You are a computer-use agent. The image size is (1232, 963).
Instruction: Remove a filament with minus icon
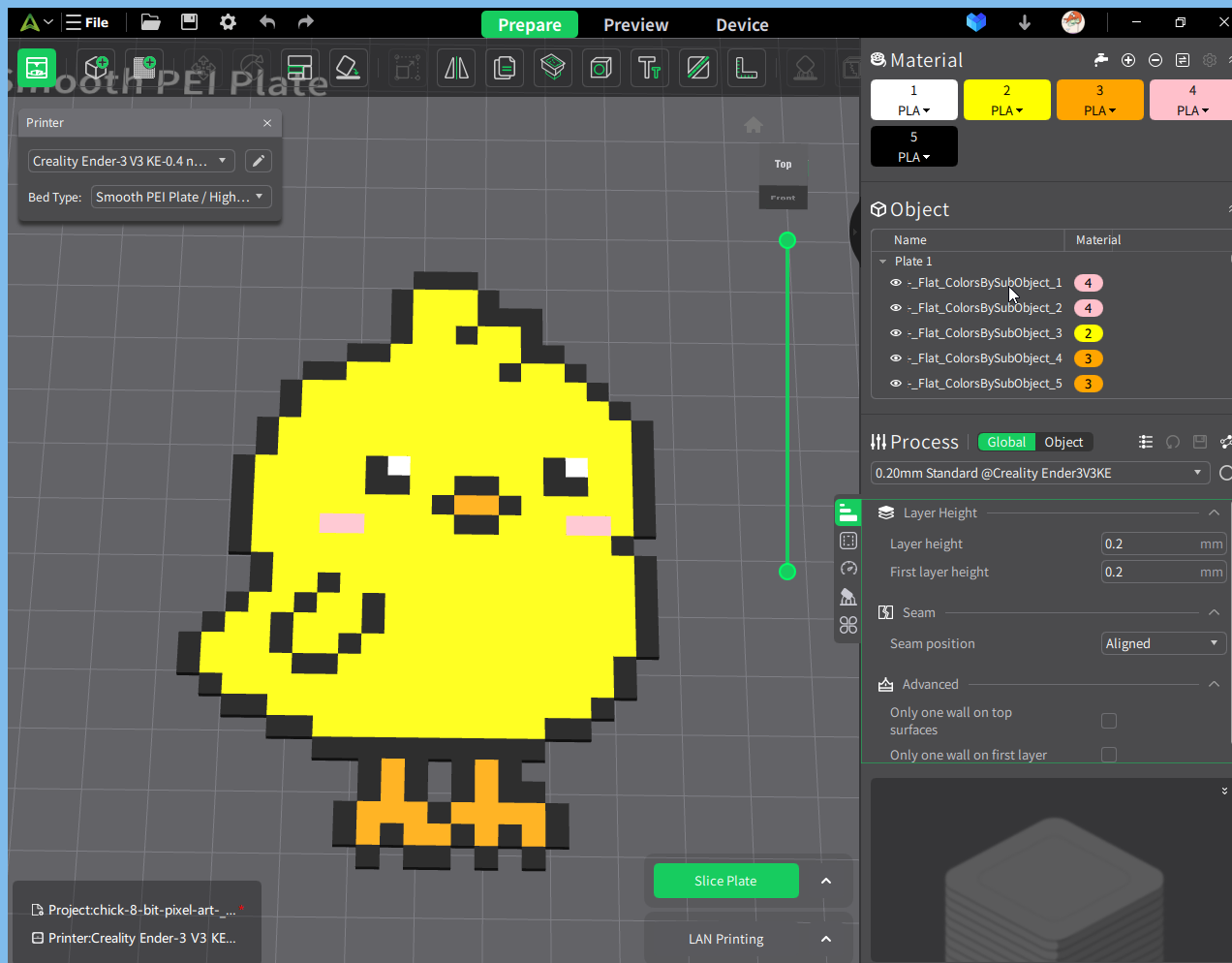(x=1155, y=60)
